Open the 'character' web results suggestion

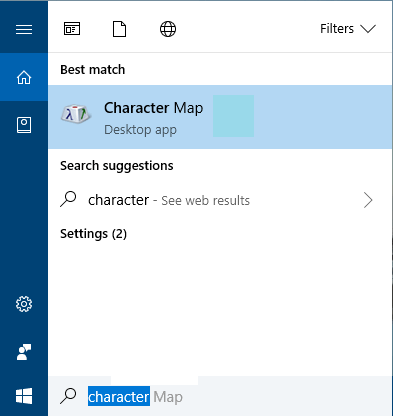tap(220, 200)
